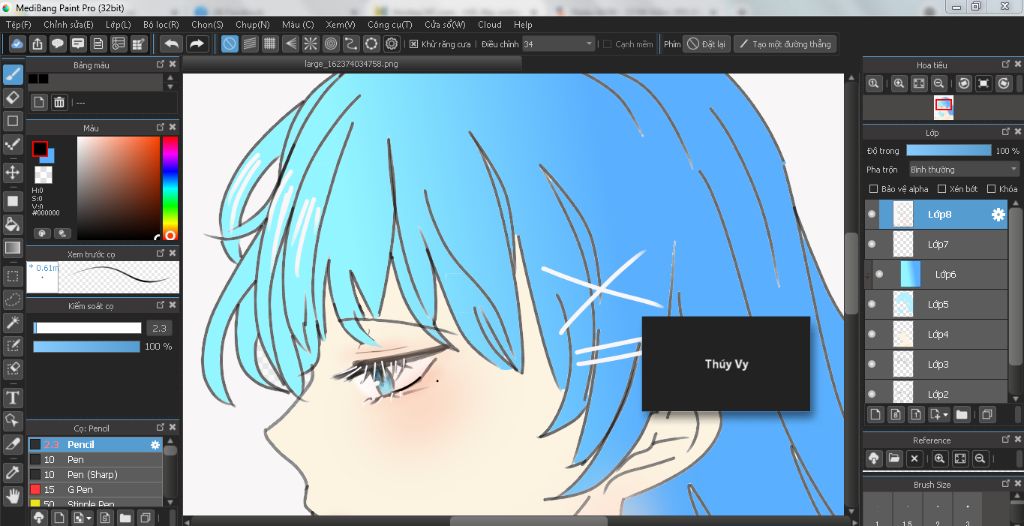Switch to large_162374034758.png document tab

[351, 64]
